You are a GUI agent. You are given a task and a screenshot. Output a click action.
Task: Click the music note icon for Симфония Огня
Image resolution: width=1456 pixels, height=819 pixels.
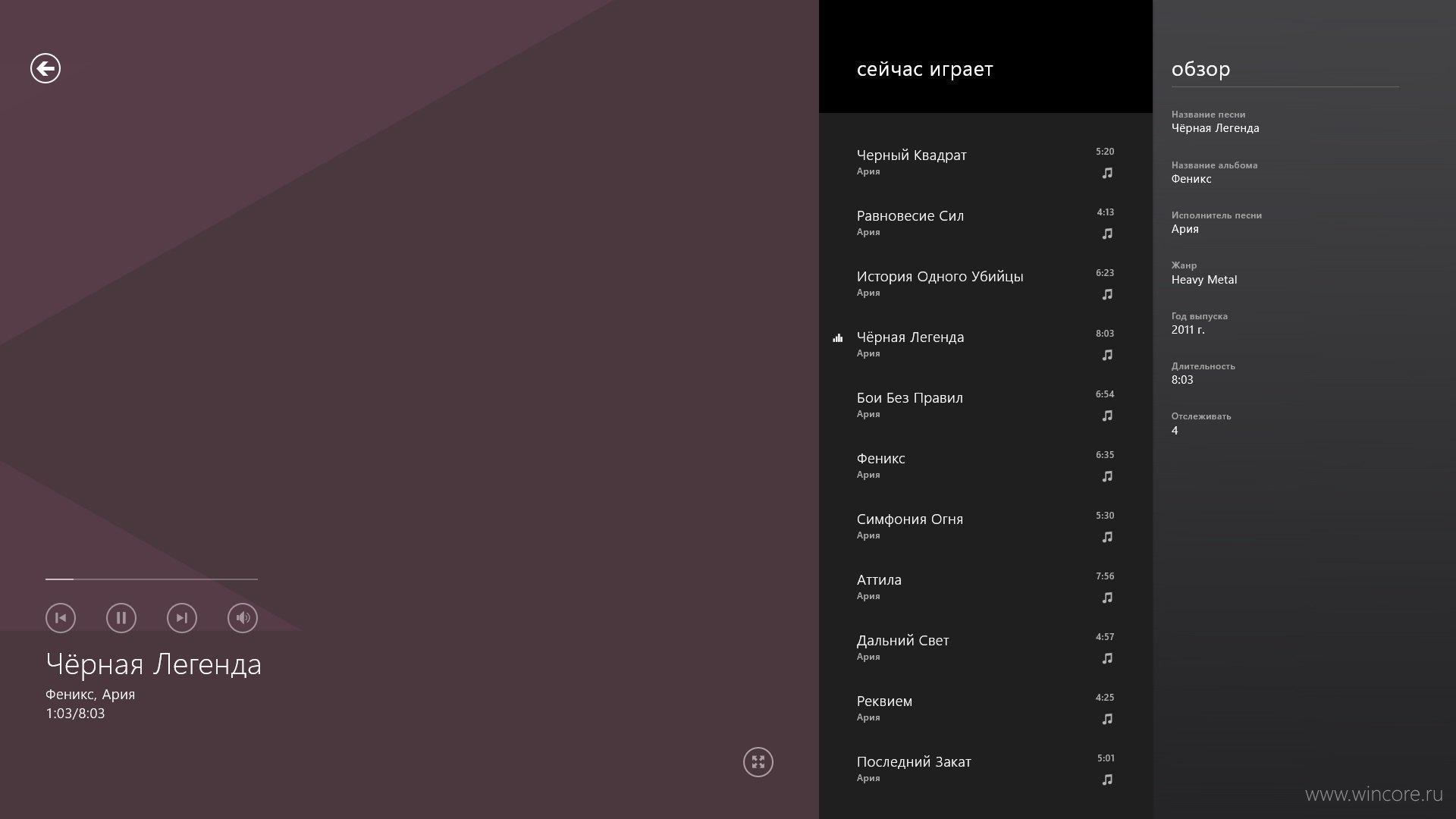(x=1107, y=537)
